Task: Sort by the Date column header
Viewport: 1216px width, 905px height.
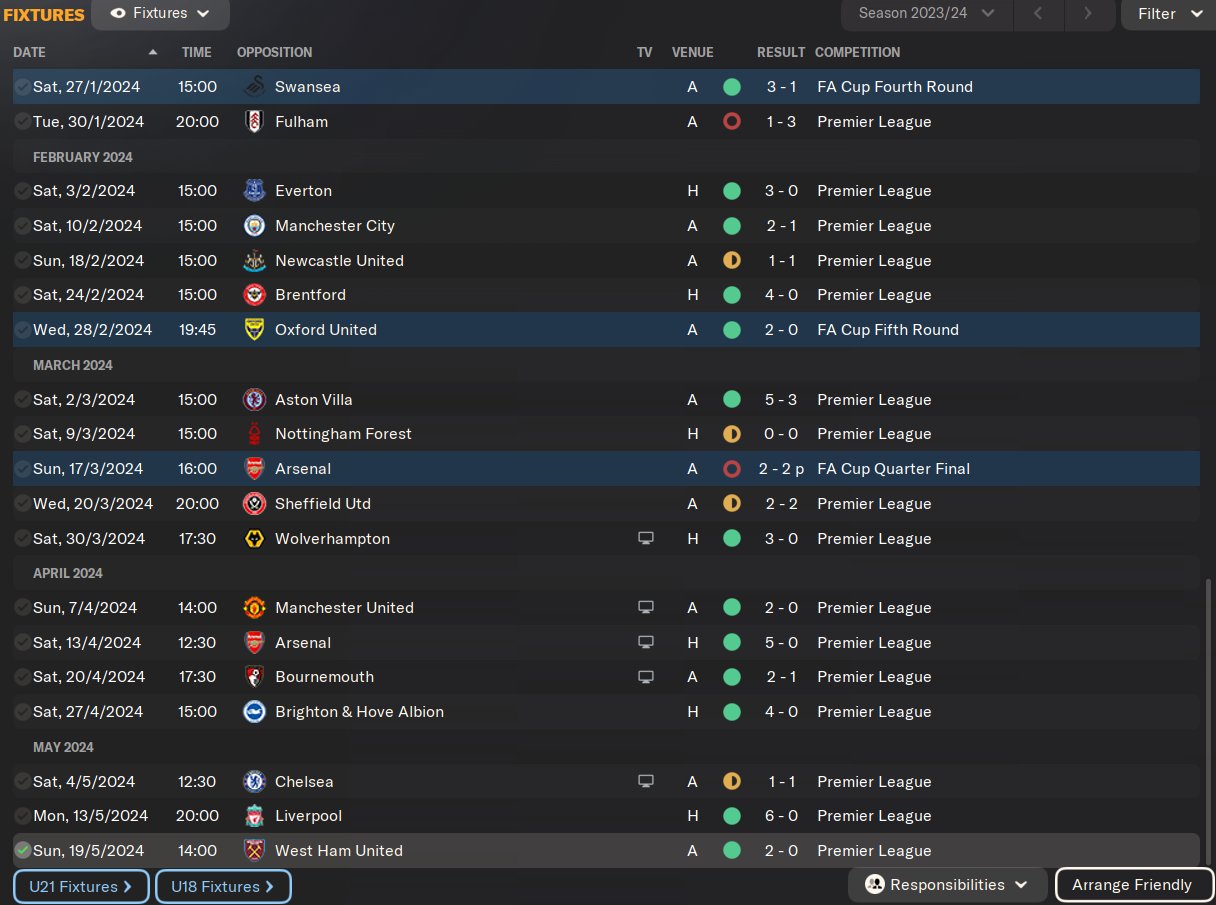Action: click(30, 52)
